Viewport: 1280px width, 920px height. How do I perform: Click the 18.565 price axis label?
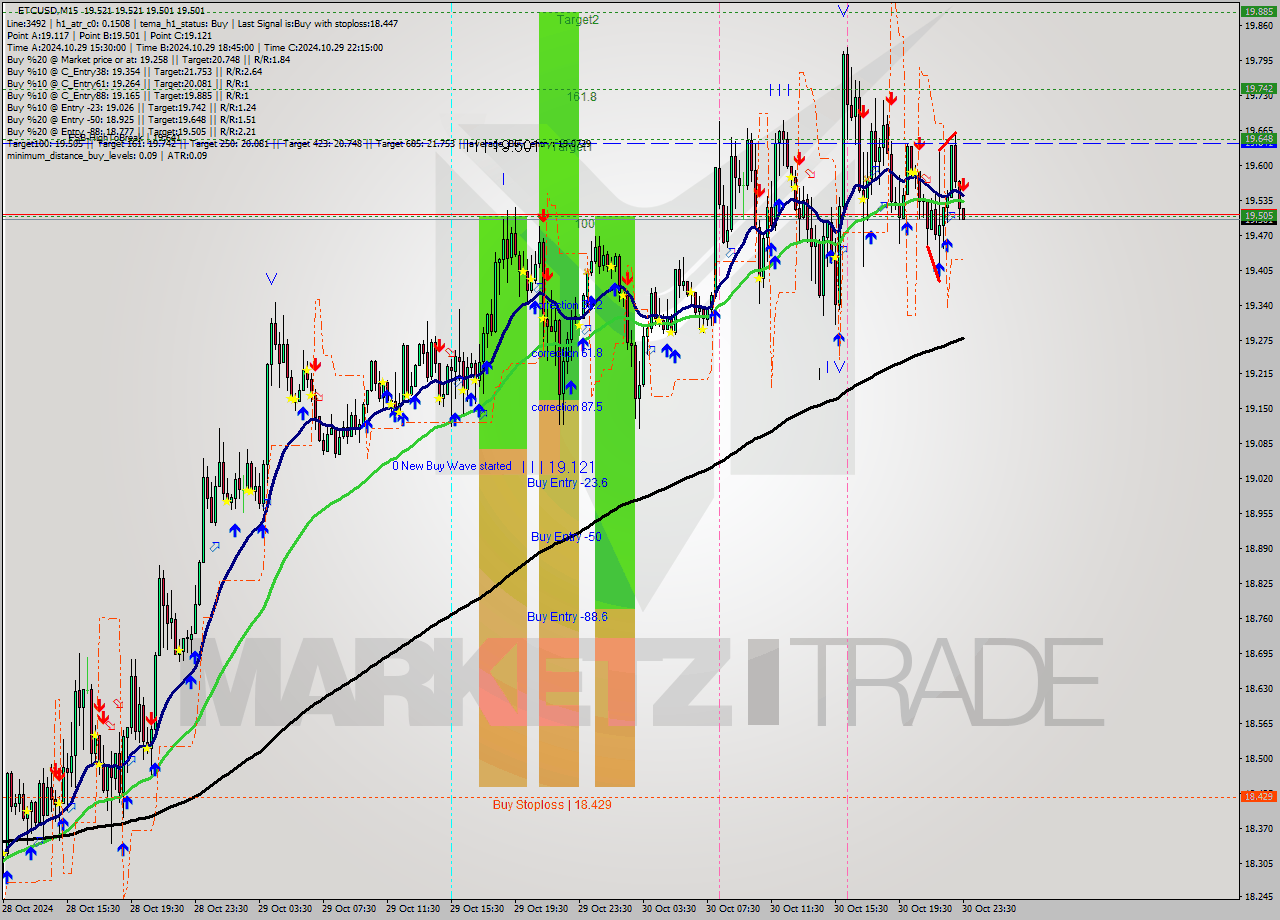1258,723
